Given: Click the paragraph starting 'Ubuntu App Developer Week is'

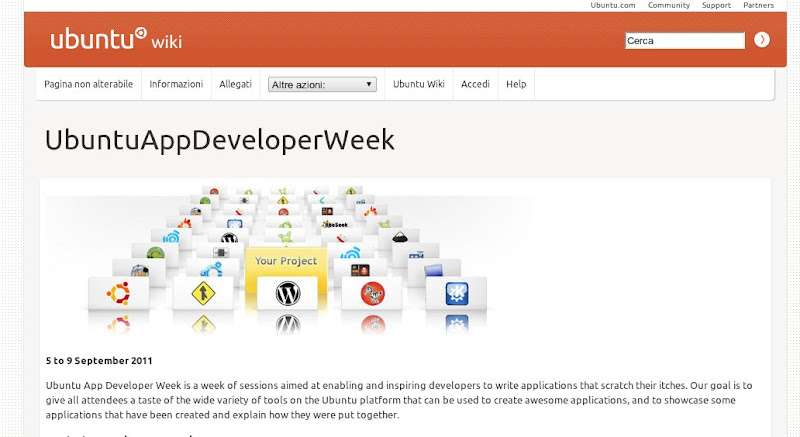Looking at the screenshot, I should [x=399, y=400].
